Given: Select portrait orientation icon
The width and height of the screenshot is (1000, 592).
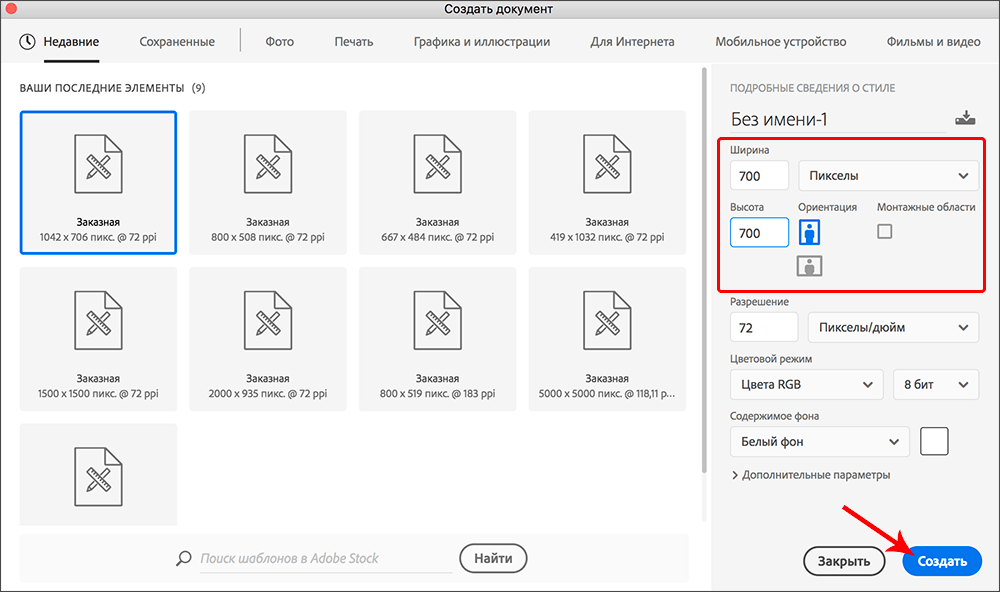Looking at the screenshot, I should point(809,231).
